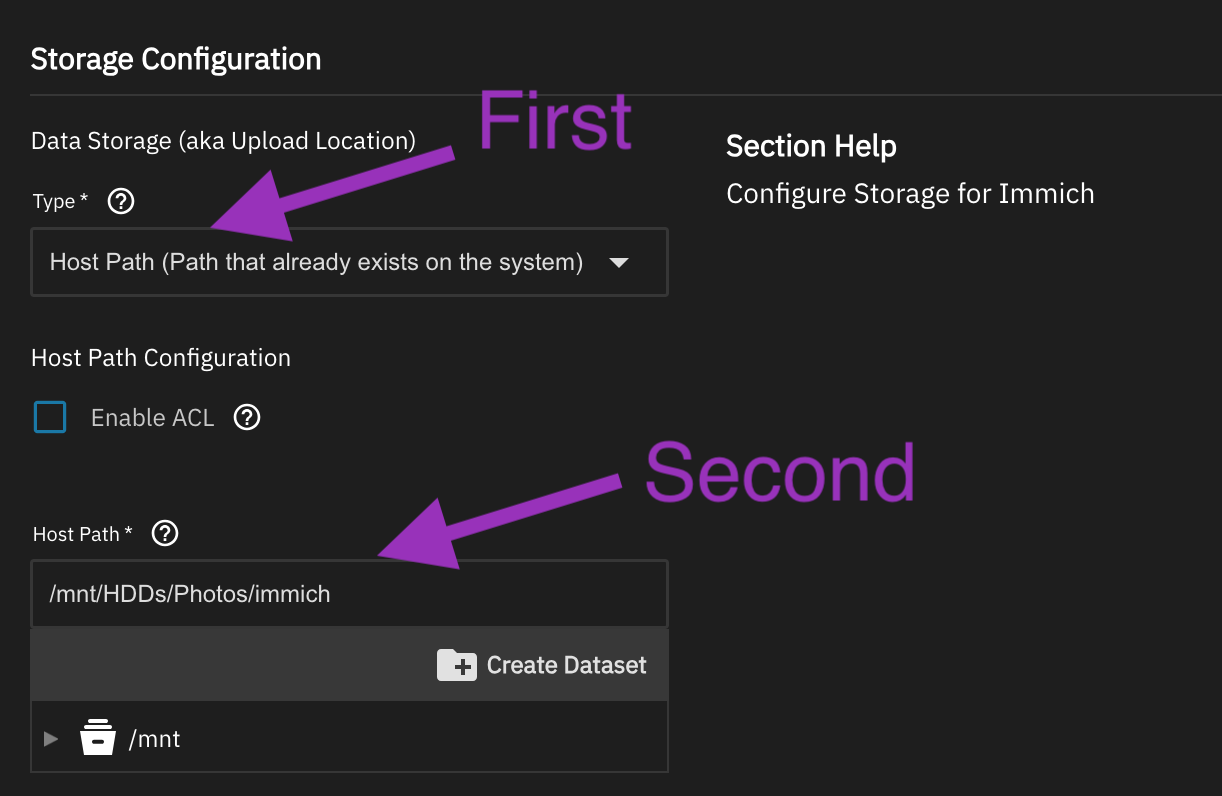Screen dimensions: 1222x796
Task: Expand the /mnt tree node arrow
Action: point(51,739)
